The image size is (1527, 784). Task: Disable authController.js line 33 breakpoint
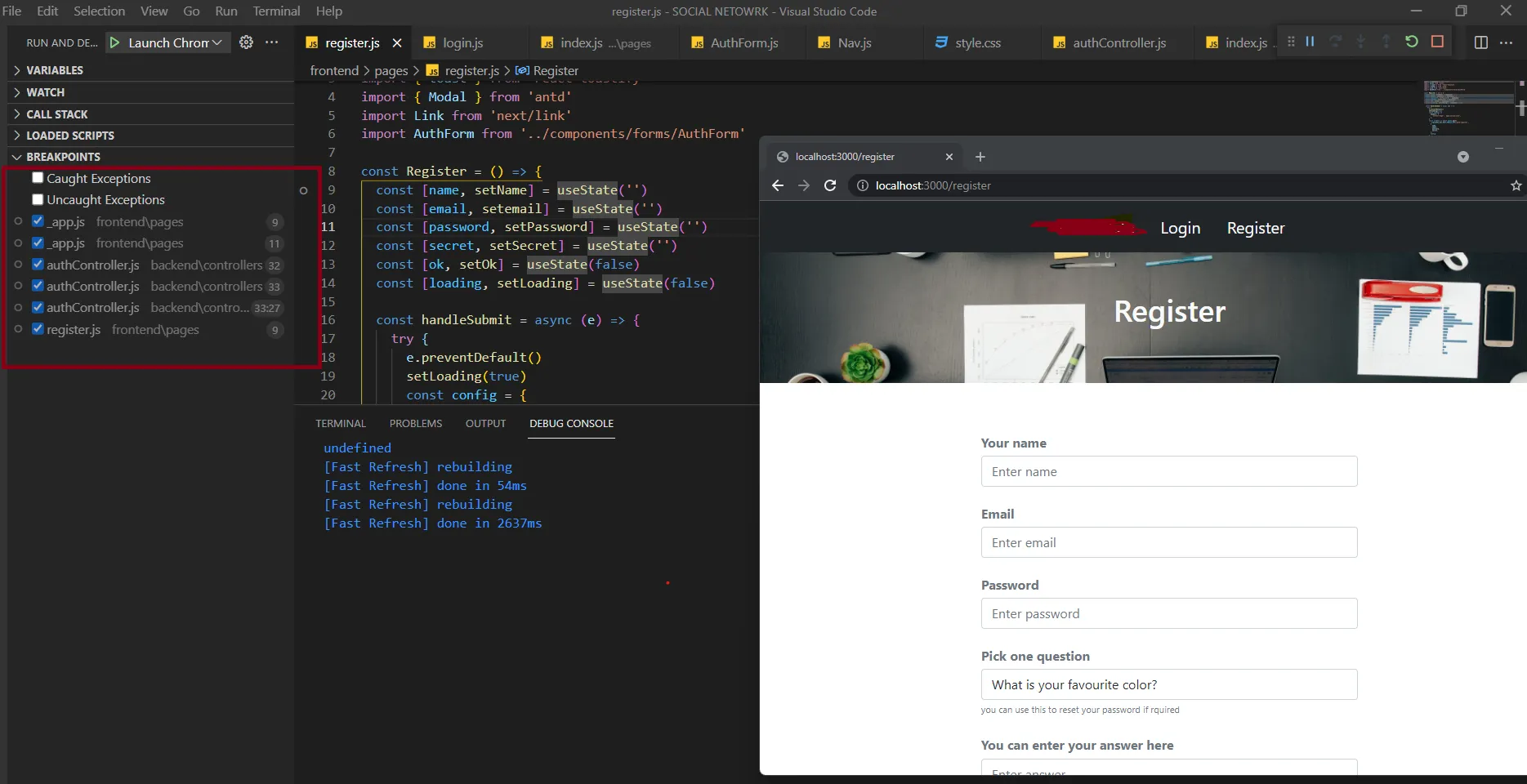click(38, 286)
